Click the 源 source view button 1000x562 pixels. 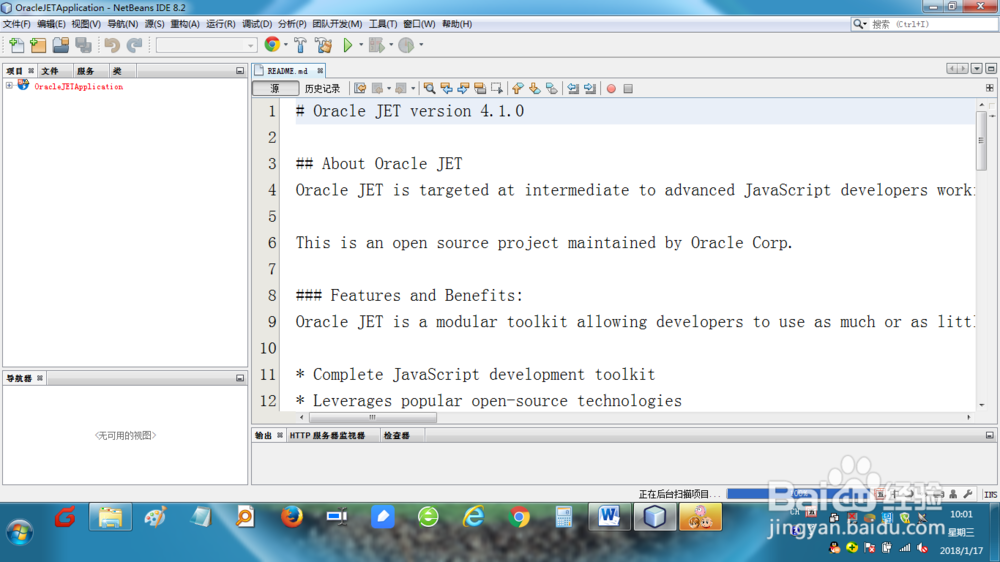275,89
